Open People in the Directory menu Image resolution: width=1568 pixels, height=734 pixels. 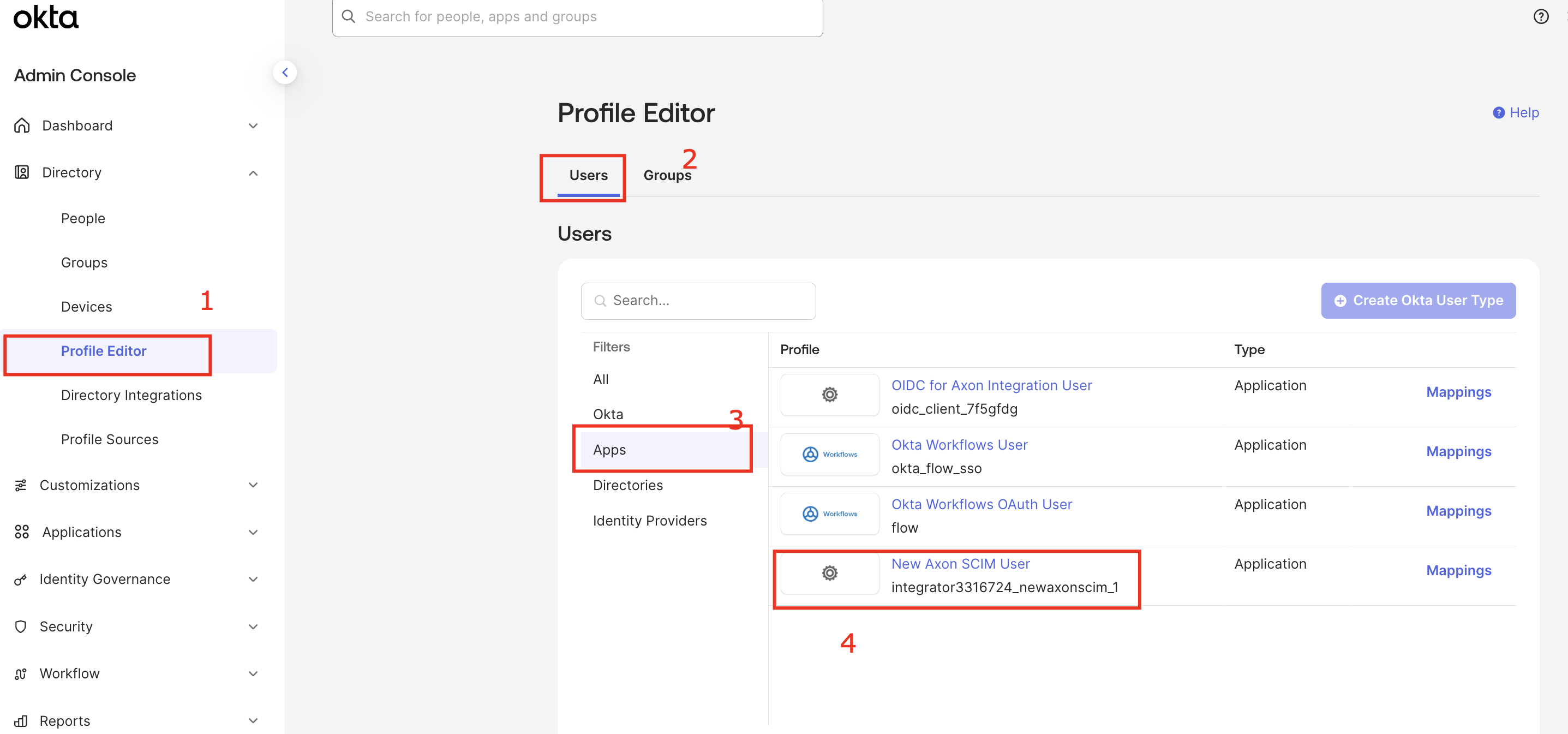pos(83,218)
